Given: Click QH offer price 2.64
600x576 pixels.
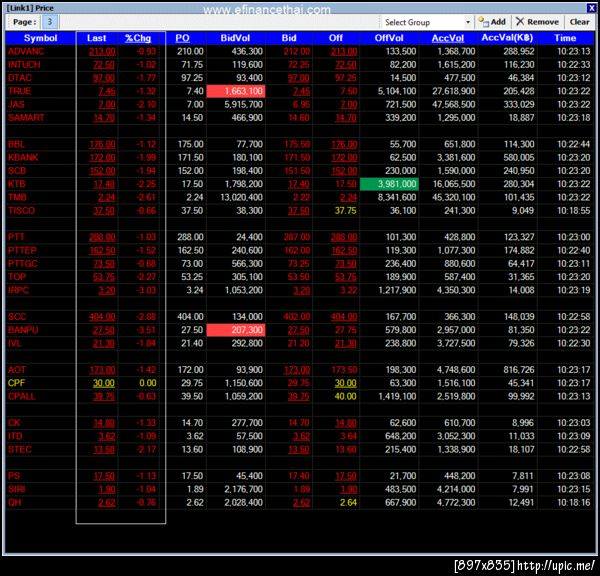Looking at the screenshot, I should (x=348, y=503).
